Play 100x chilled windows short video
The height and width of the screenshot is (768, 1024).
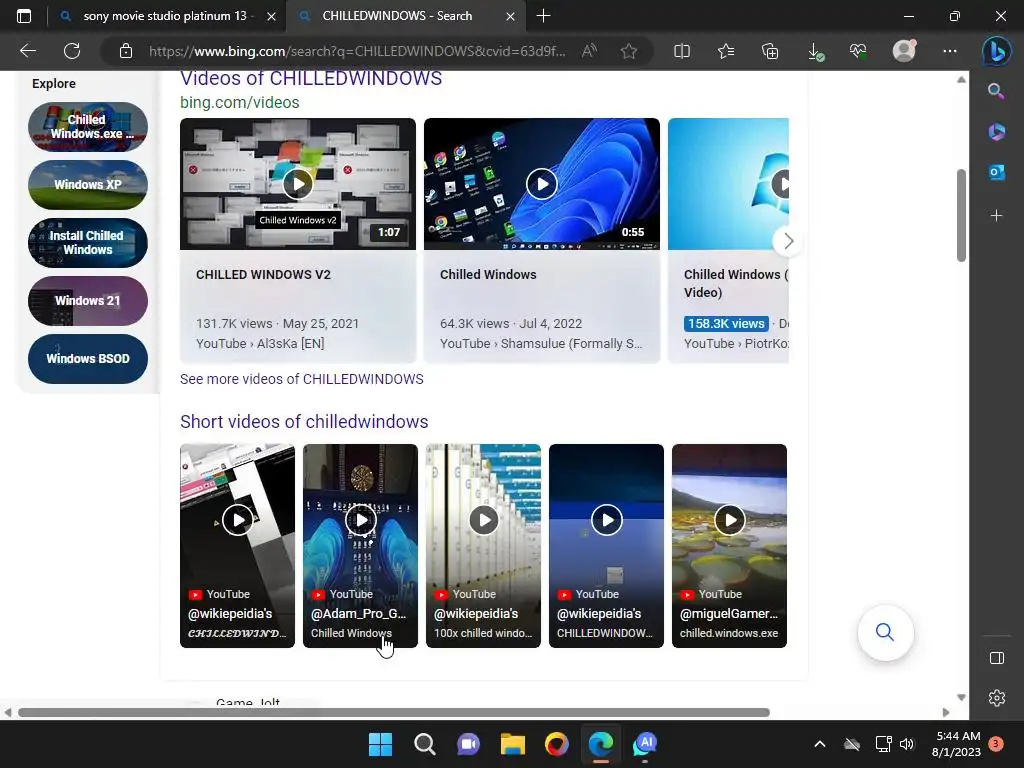click(483, 546)
